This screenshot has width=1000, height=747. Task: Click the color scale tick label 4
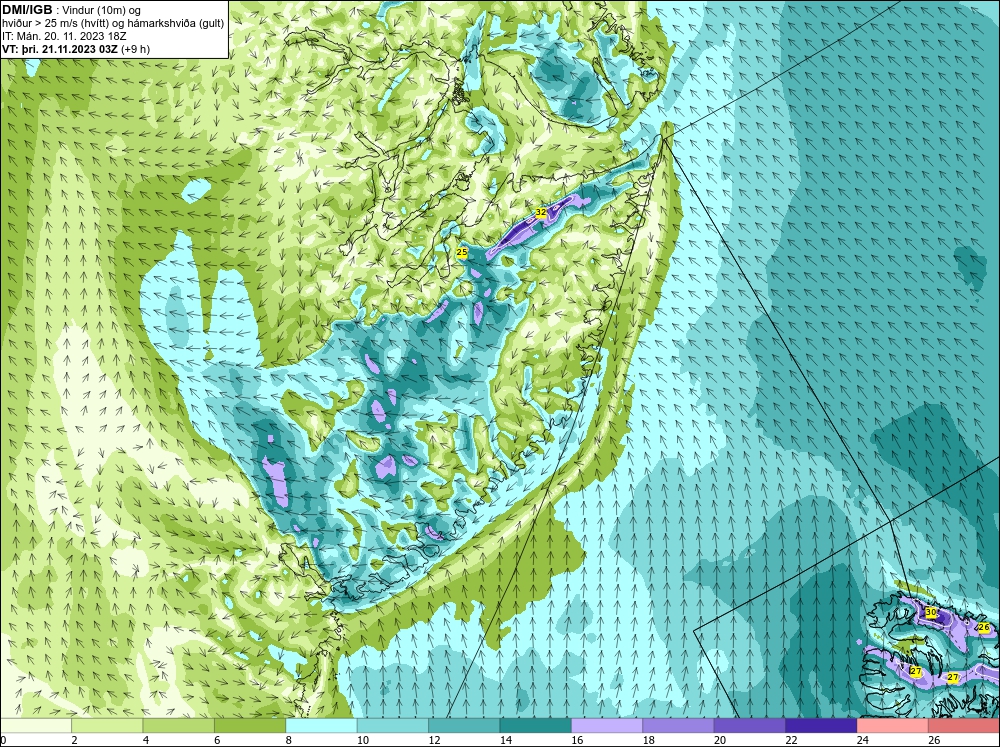click(146, 740)
